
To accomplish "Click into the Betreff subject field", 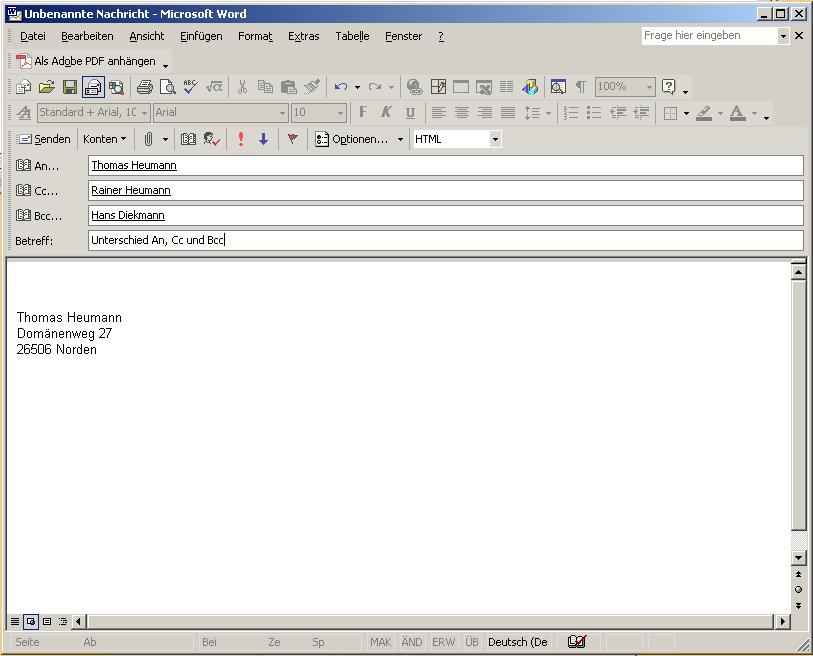I will (445, 240).
